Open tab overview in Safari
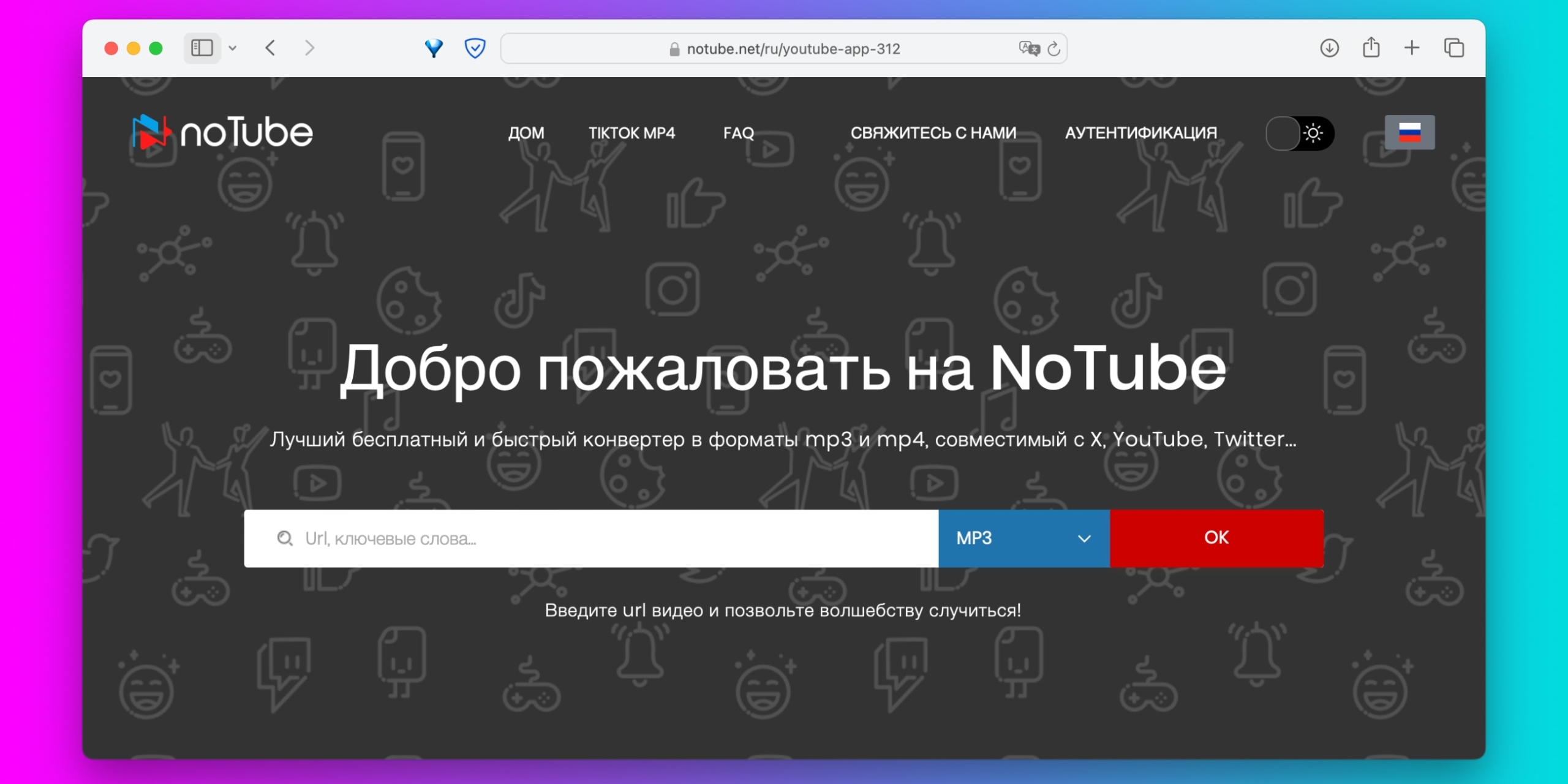The height and width of the screenshot is (784, 1568). pyautogui.click(x=1454, y=48)
